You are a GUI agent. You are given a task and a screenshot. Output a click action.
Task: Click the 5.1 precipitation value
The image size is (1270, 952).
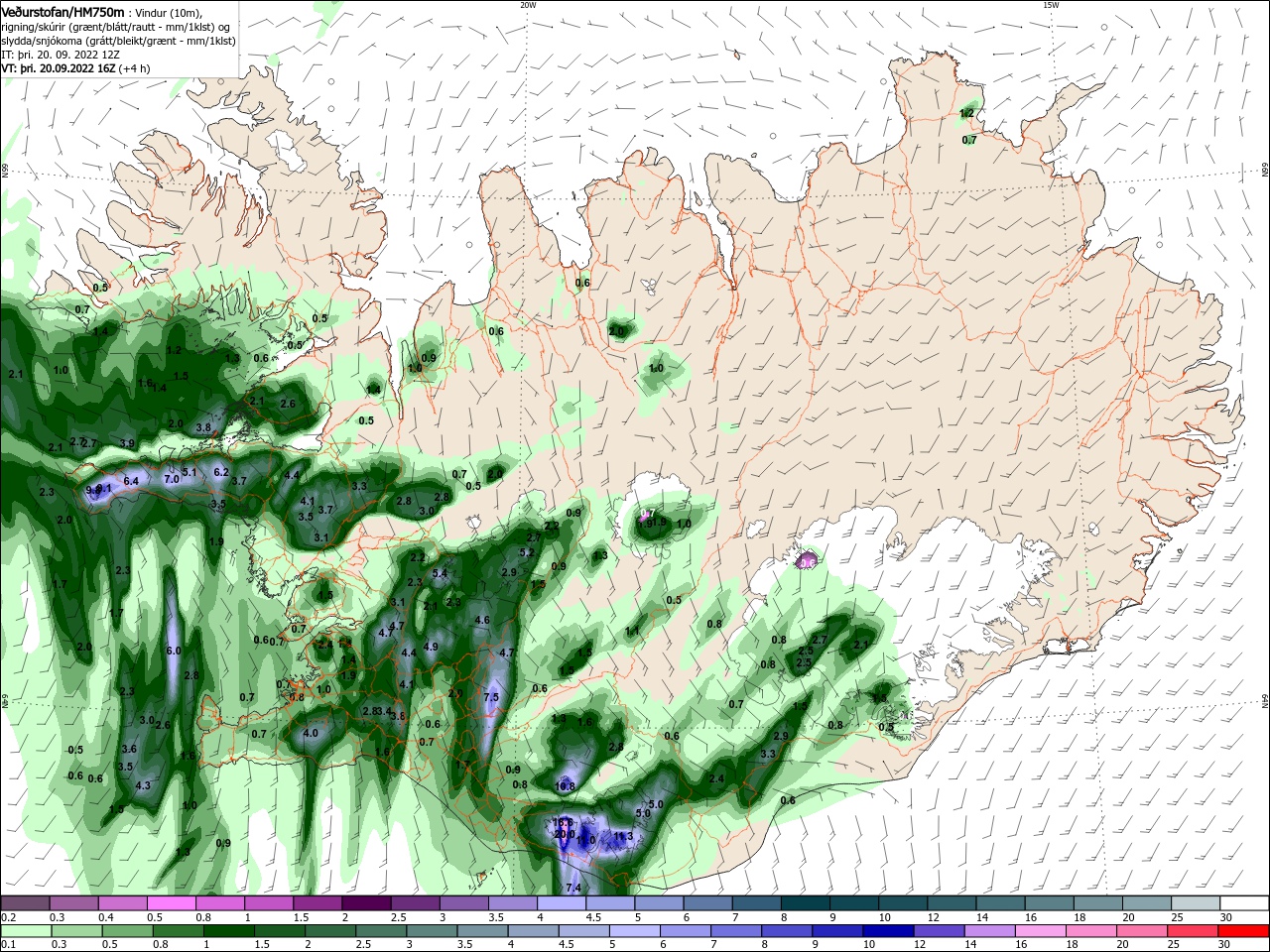(190, 472)
